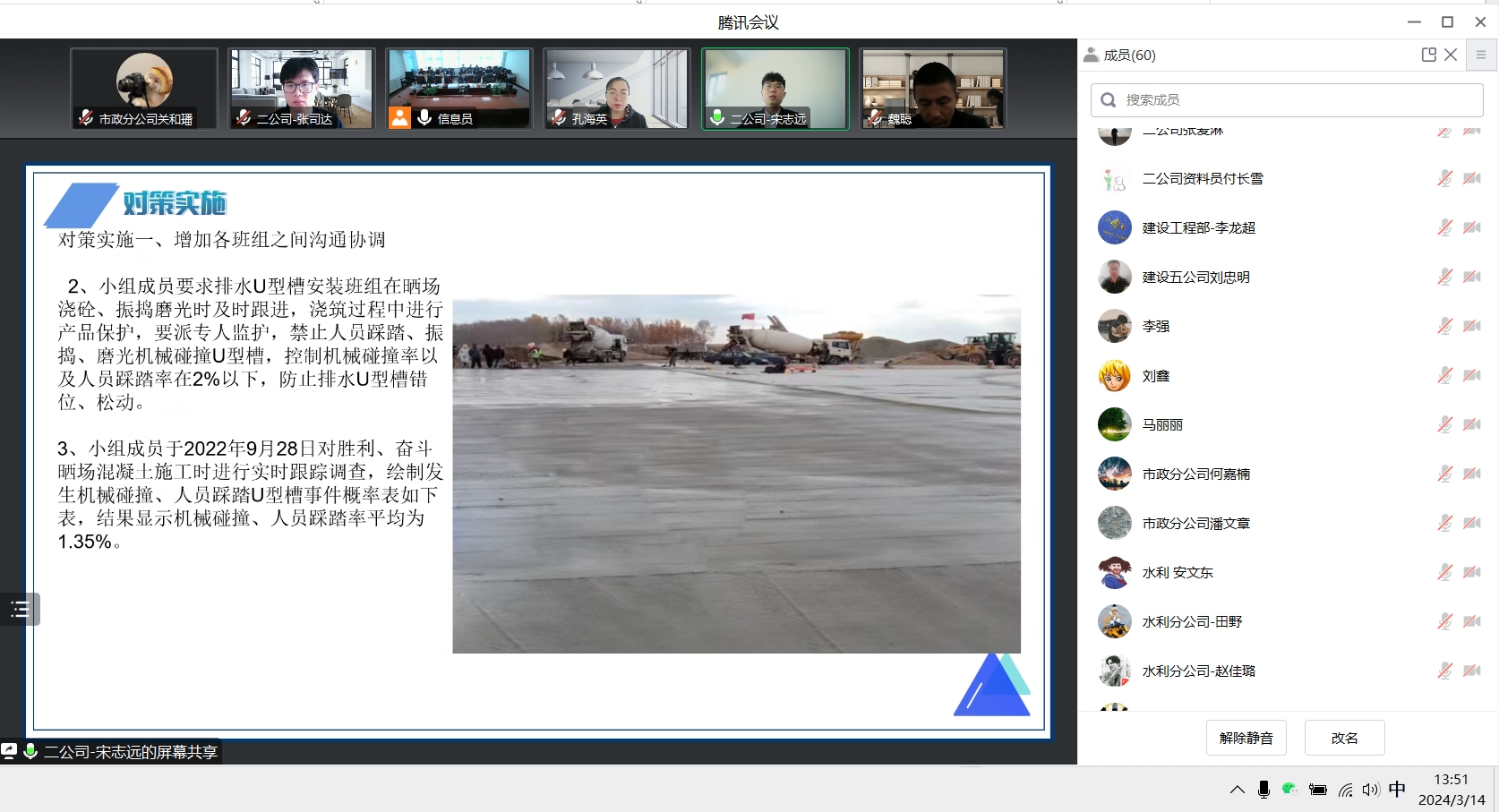1499x812 pixels.
Task: Open the floating list sidebar icon
Action: (x=20, y=610)
